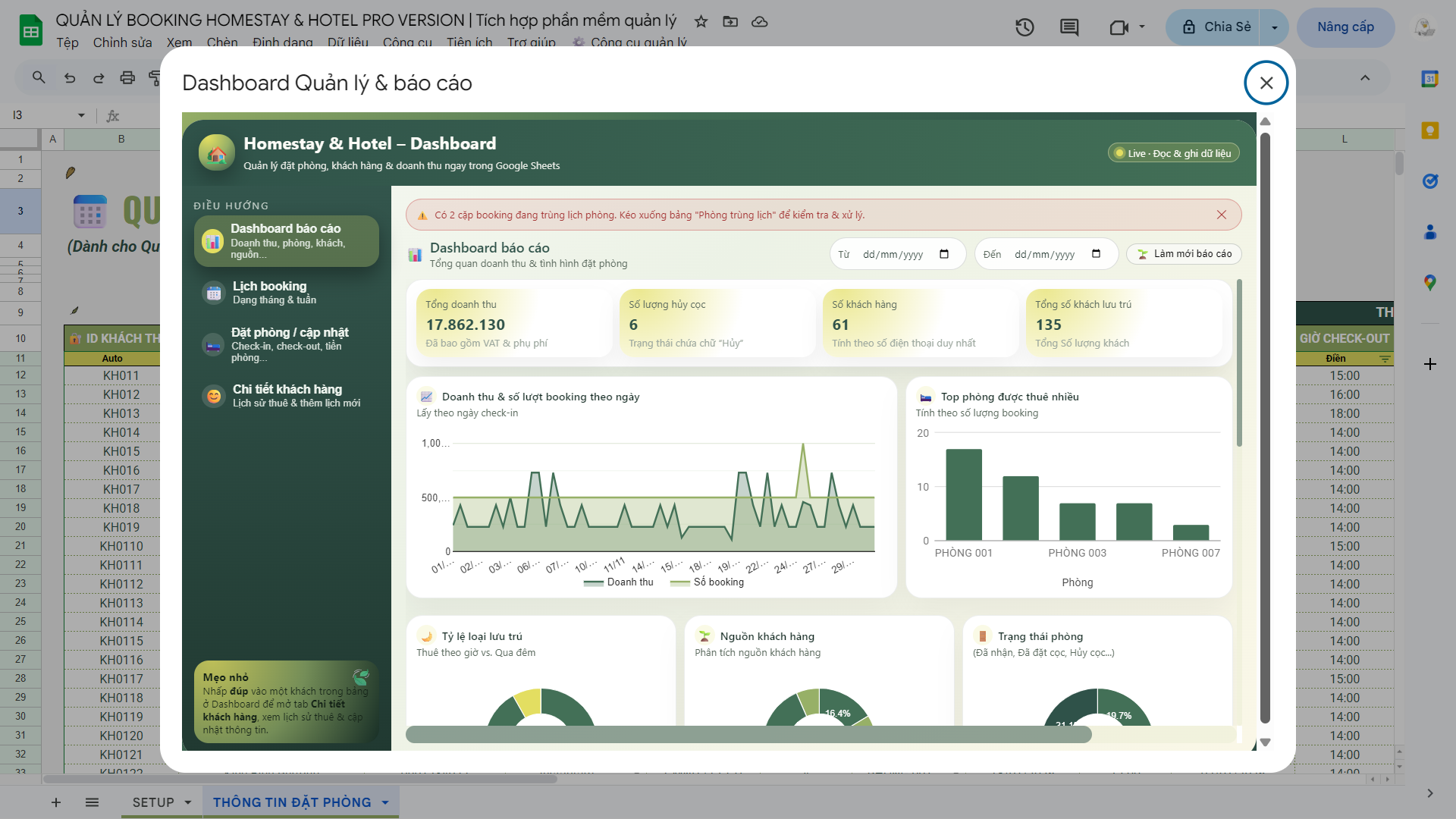
Task: Click Làm mới báo cáo button
Action: coord(1184,254)
